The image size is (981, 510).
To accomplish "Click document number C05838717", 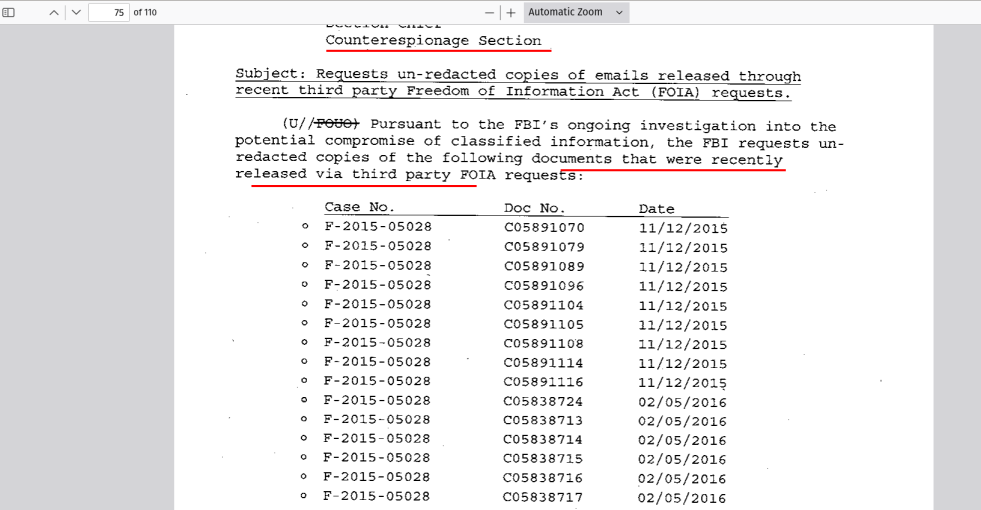I will coord(543,497).
